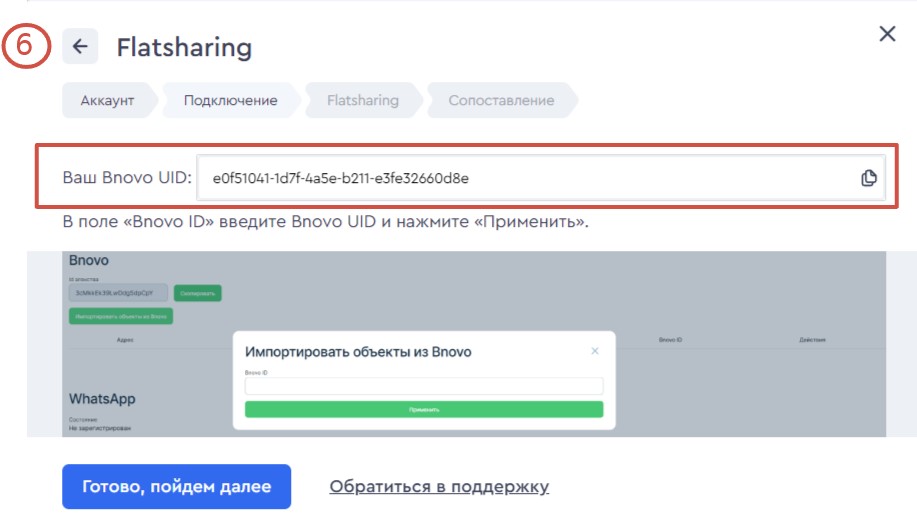The image size is (917, 529).
Task: Click the back arrow next to Flatsharing
Action: [x=80, y=46]
